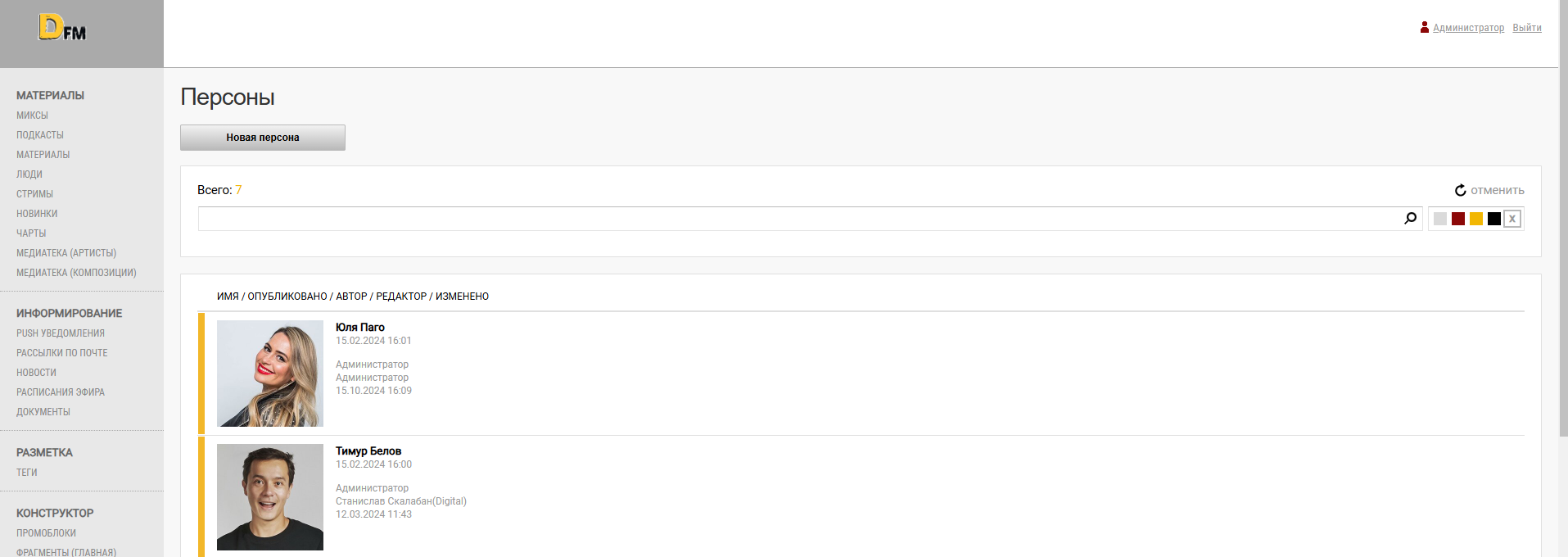Click the persons search input field
This screenshot has height=557, width=1568.
coord(800,219)
